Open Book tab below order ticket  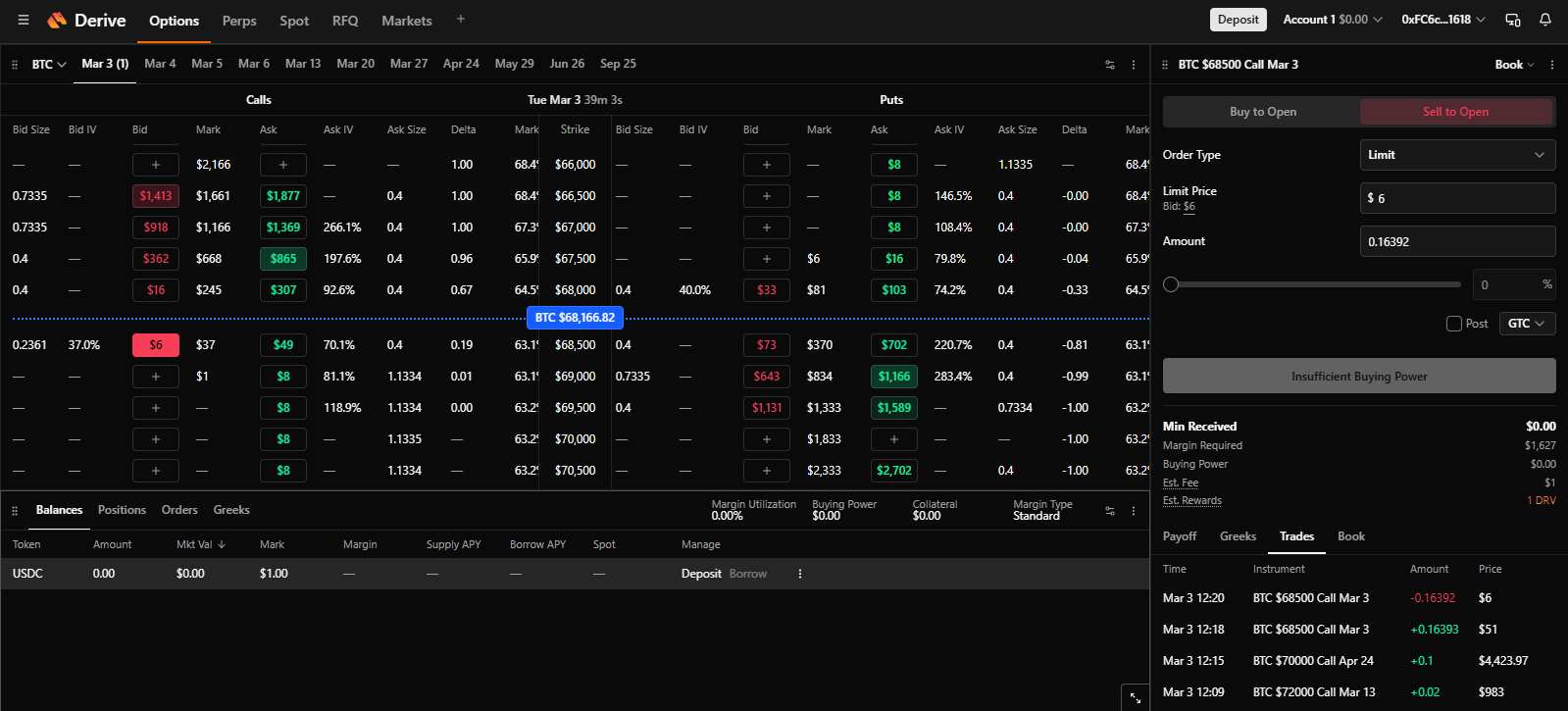coord(1351,536)
